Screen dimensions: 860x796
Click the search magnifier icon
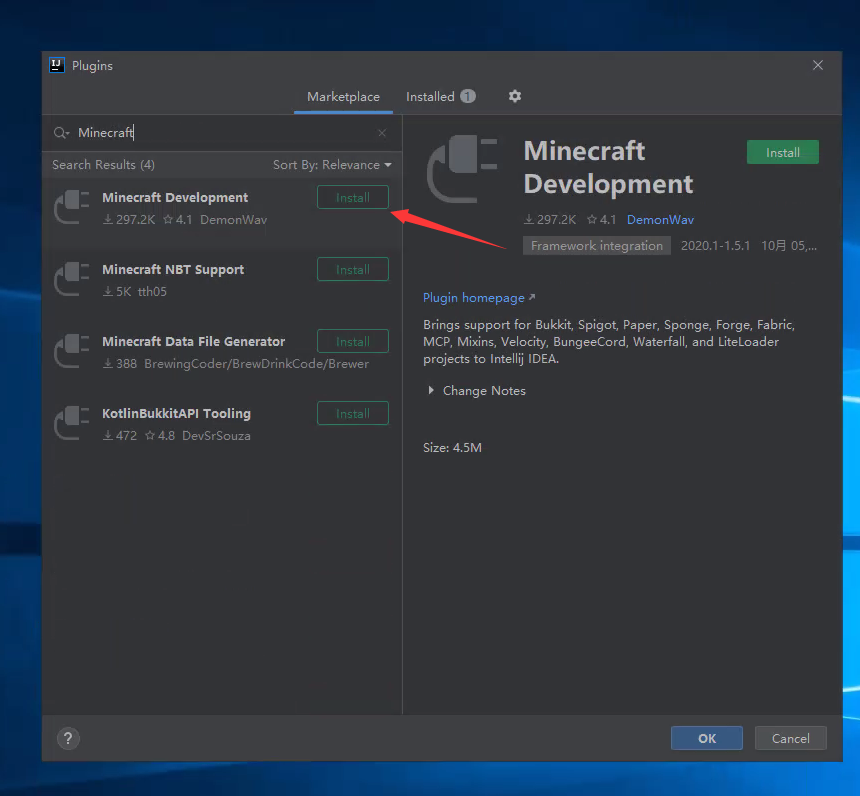point(61,133)
